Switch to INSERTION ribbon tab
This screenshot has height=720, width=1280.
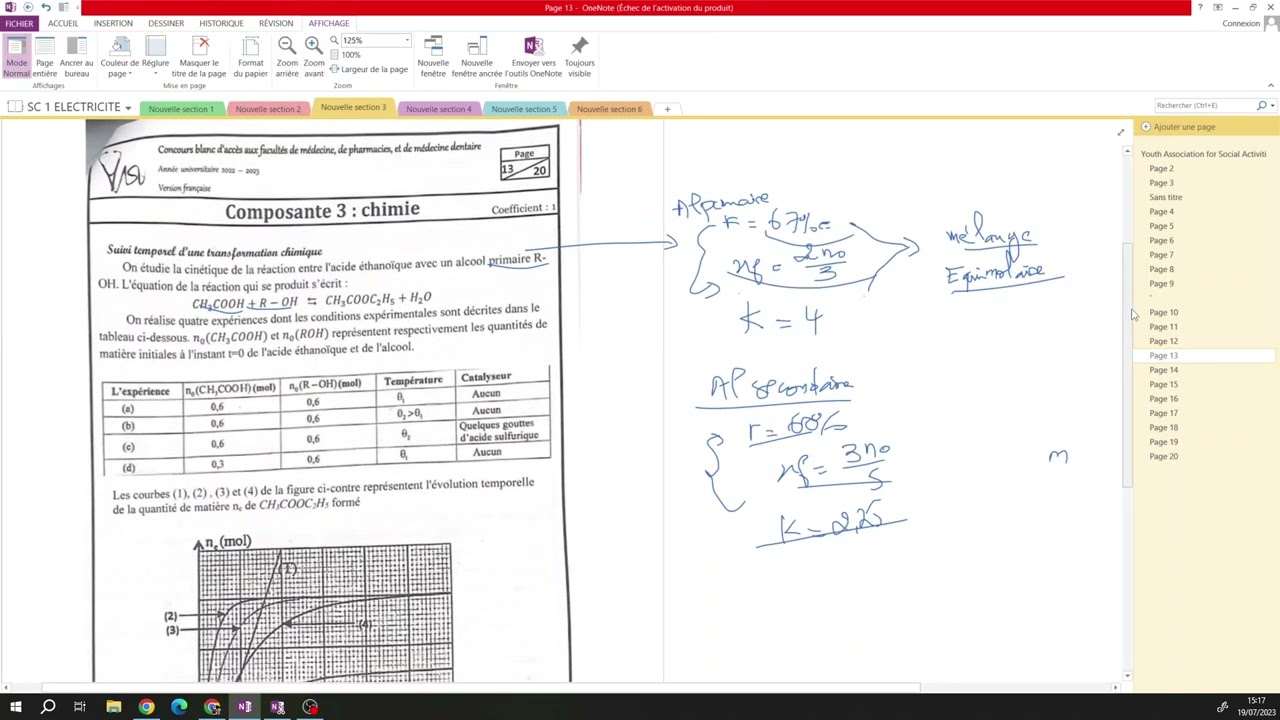pyautogui.click(x=113, y=23)
